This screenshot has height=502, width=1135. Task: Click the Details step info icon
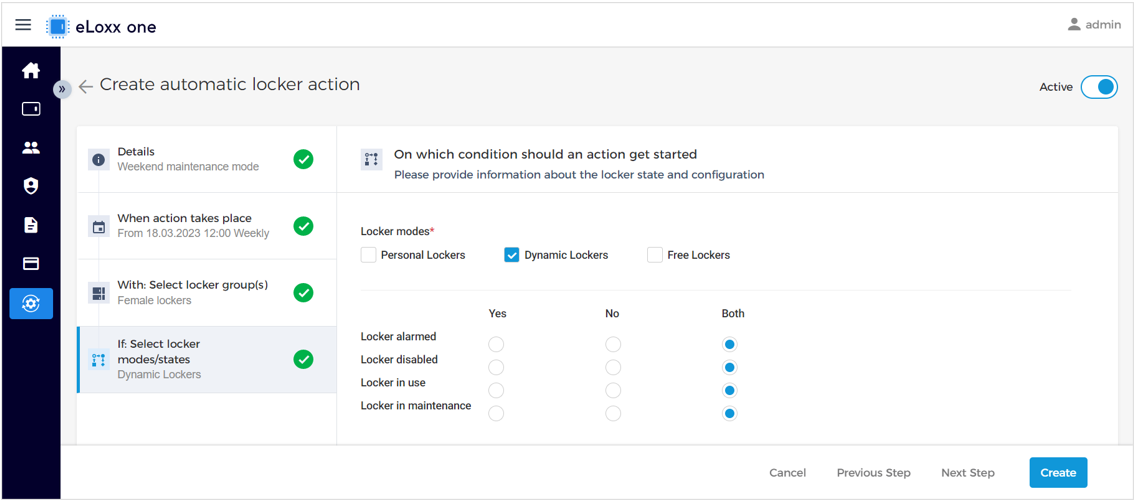[98, 159]
